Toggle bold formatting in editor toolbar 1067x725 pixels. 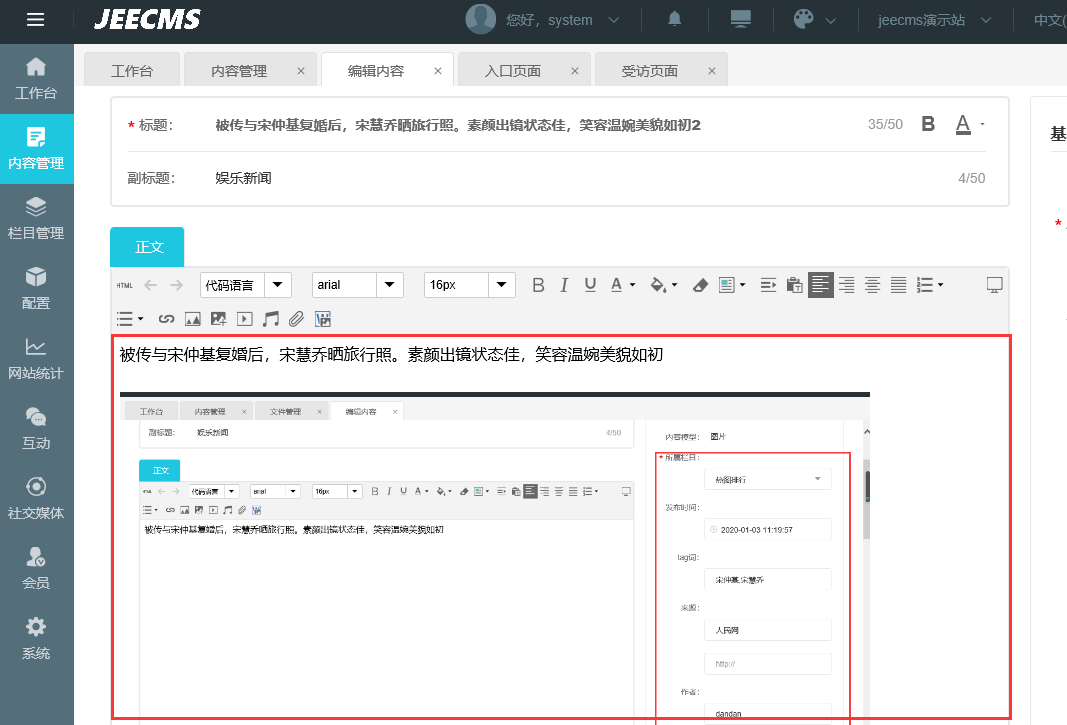click(x=538, y=285)
